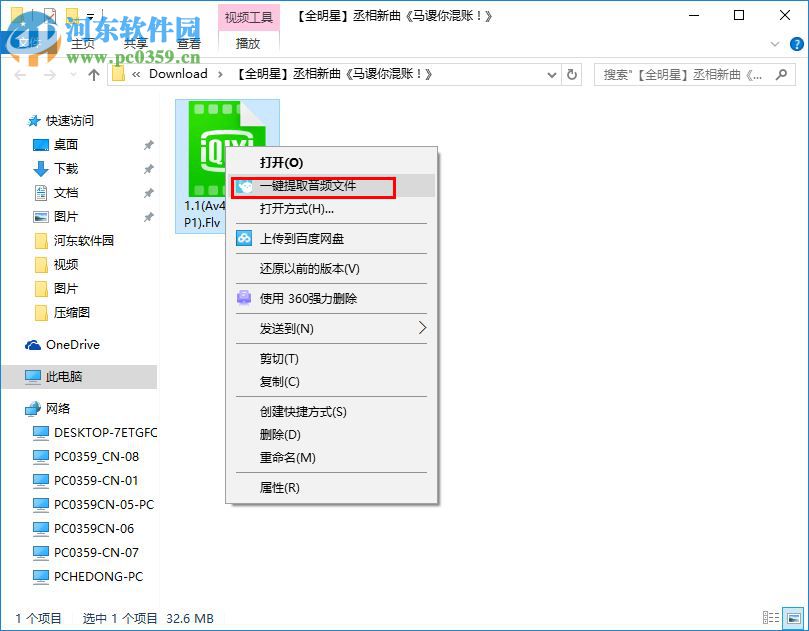Open the address bar dropdown arrow
The height and width of the screenshot is (631, 809).
click(x=552, y=74)
